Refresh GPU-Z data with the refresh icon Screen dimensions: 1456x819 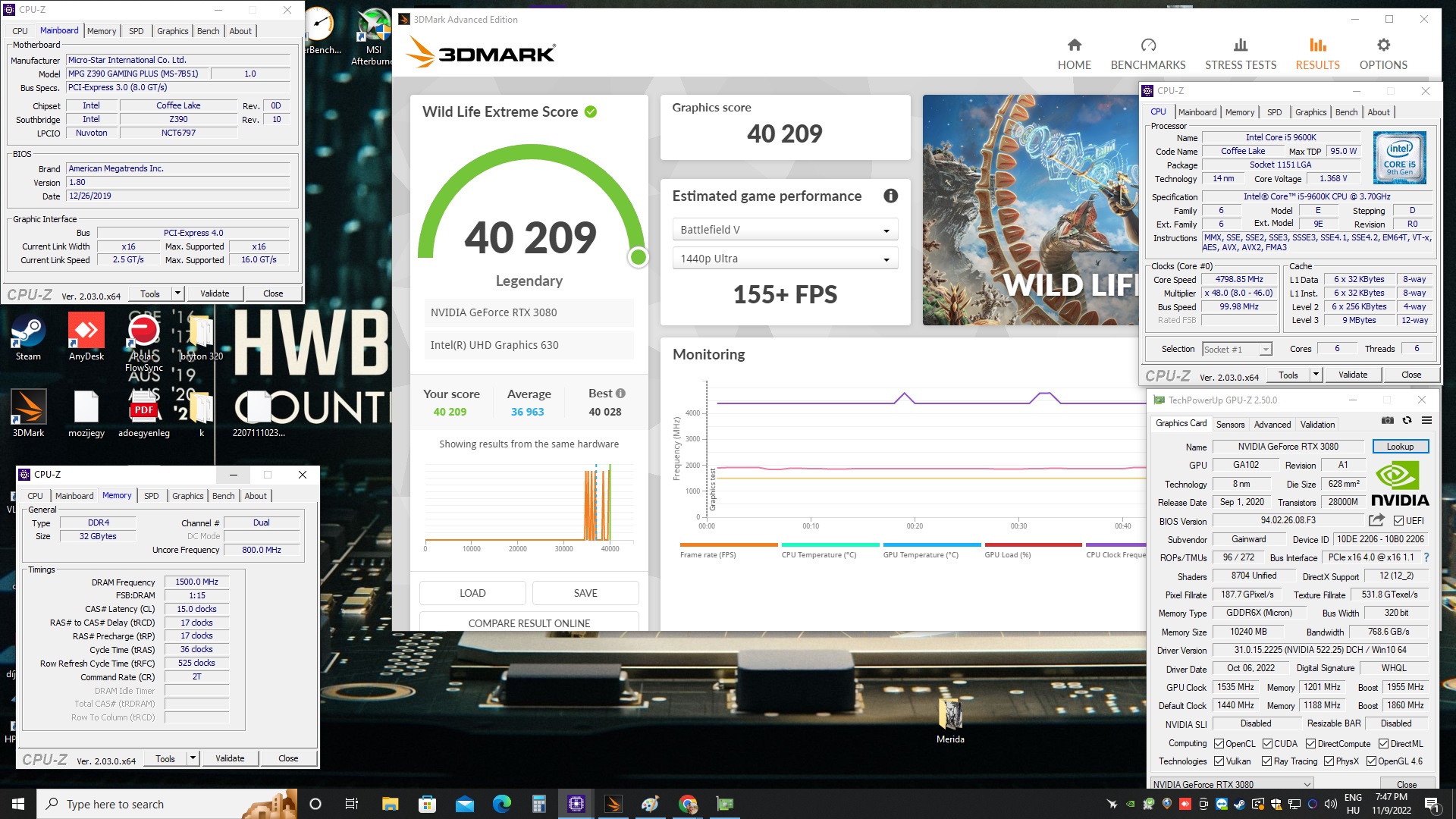coord(1407,420)
